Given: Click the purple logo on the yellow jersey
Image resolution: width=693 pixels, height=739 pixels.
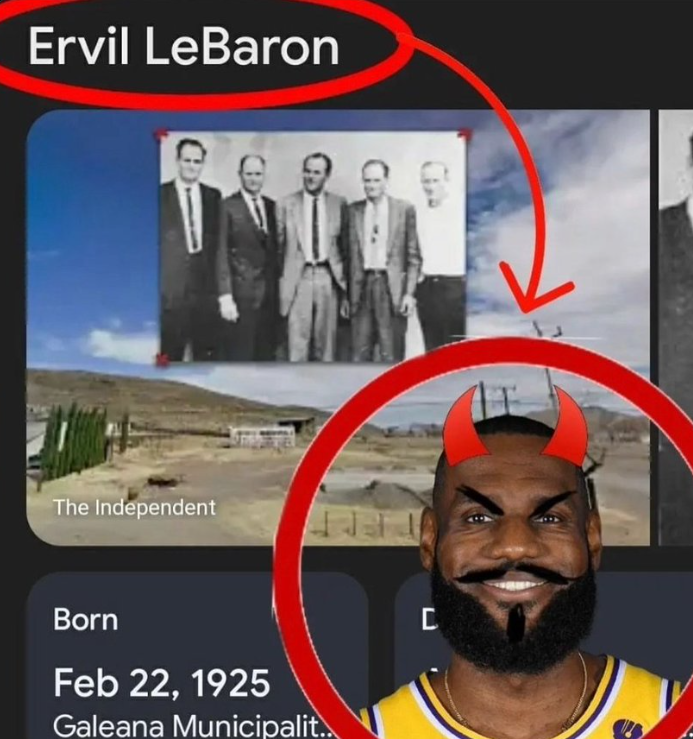Looking at the screenshot, I should 628,727.
